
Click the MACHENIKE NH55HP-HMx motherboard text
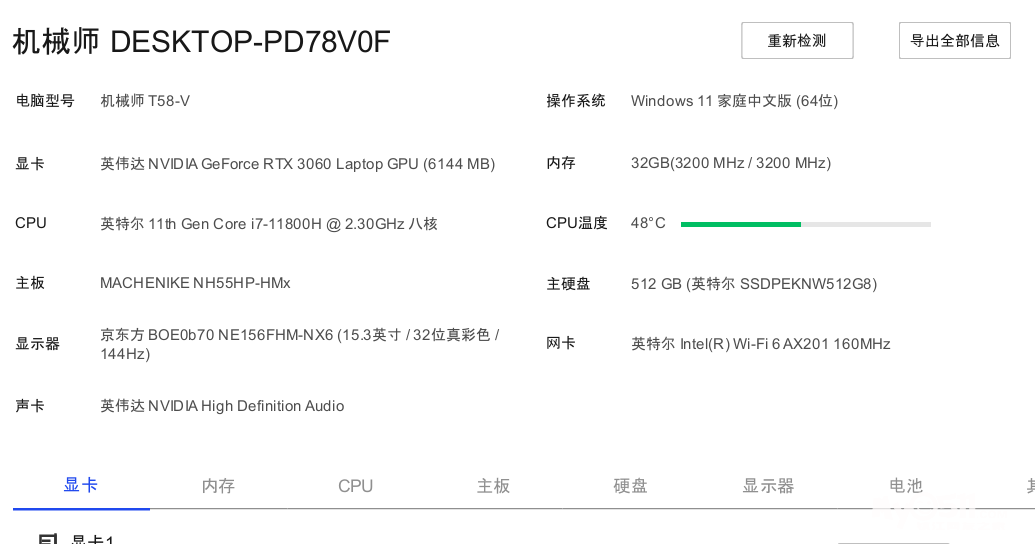point(195,283)
